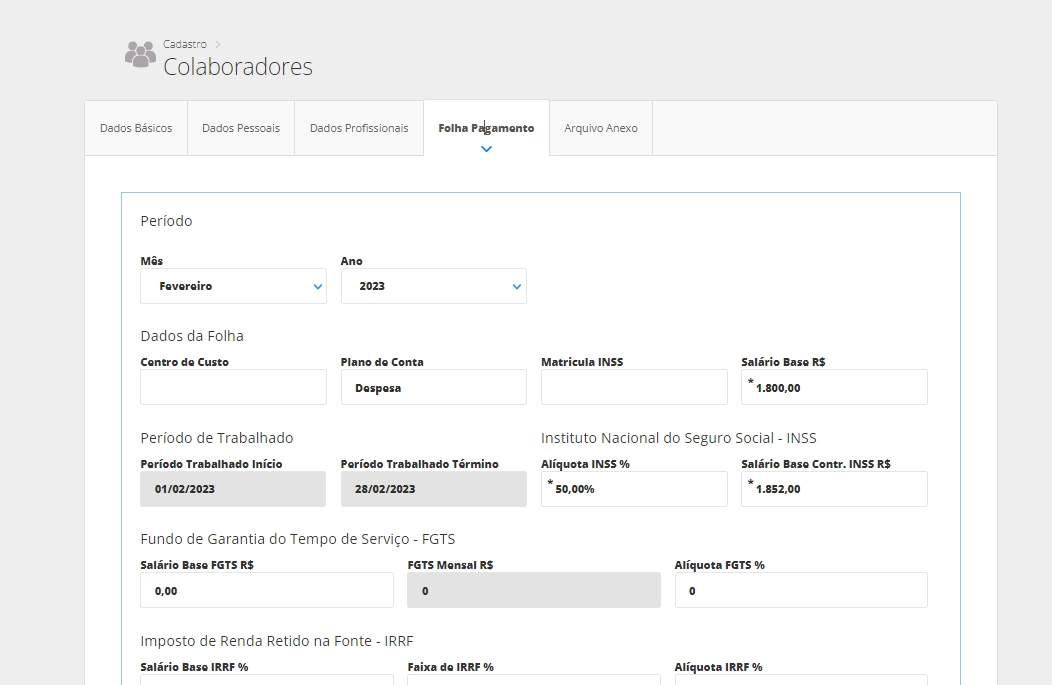Click the Salário Base R$ field
Screen dimensions: 1052x685
(x=834, y=387)
